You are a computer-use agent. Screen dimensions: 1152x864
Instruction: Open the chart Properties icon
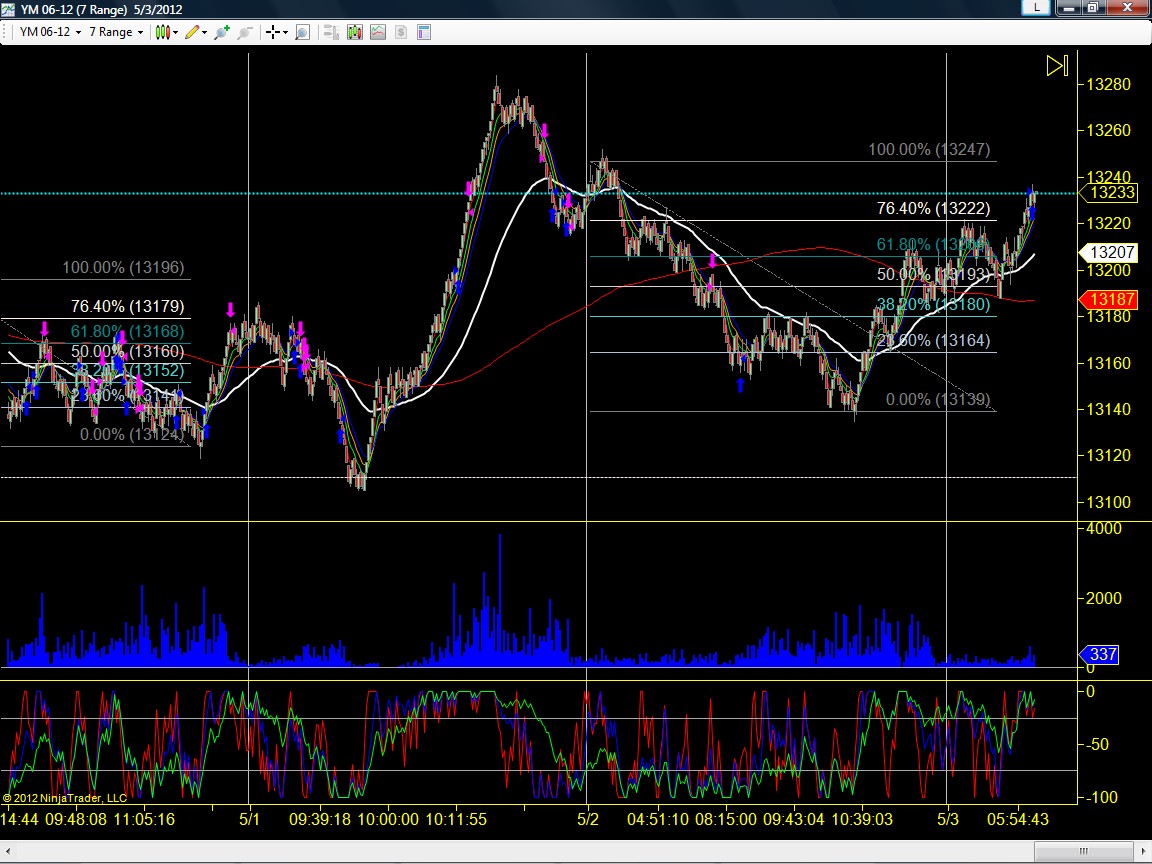pyautogui.click(x=424, y=32)
